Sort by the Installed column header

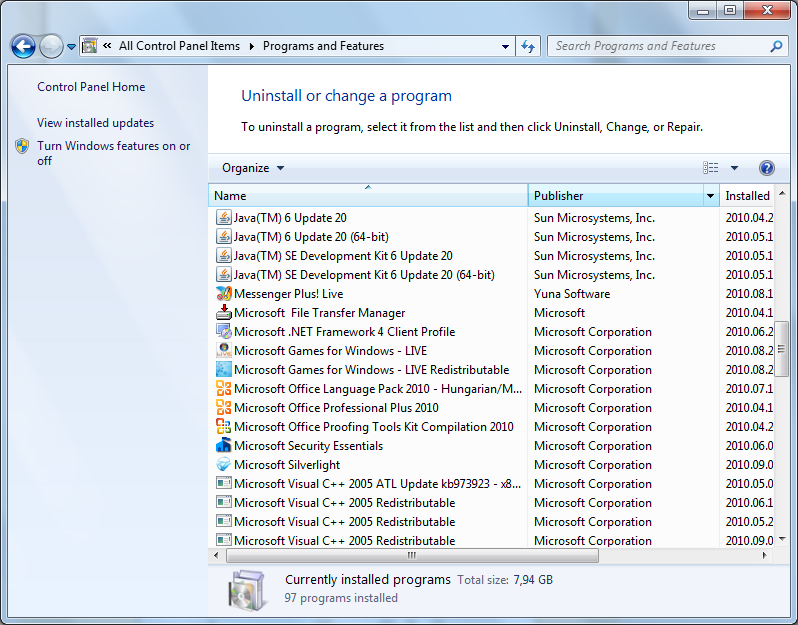(747, 195)
